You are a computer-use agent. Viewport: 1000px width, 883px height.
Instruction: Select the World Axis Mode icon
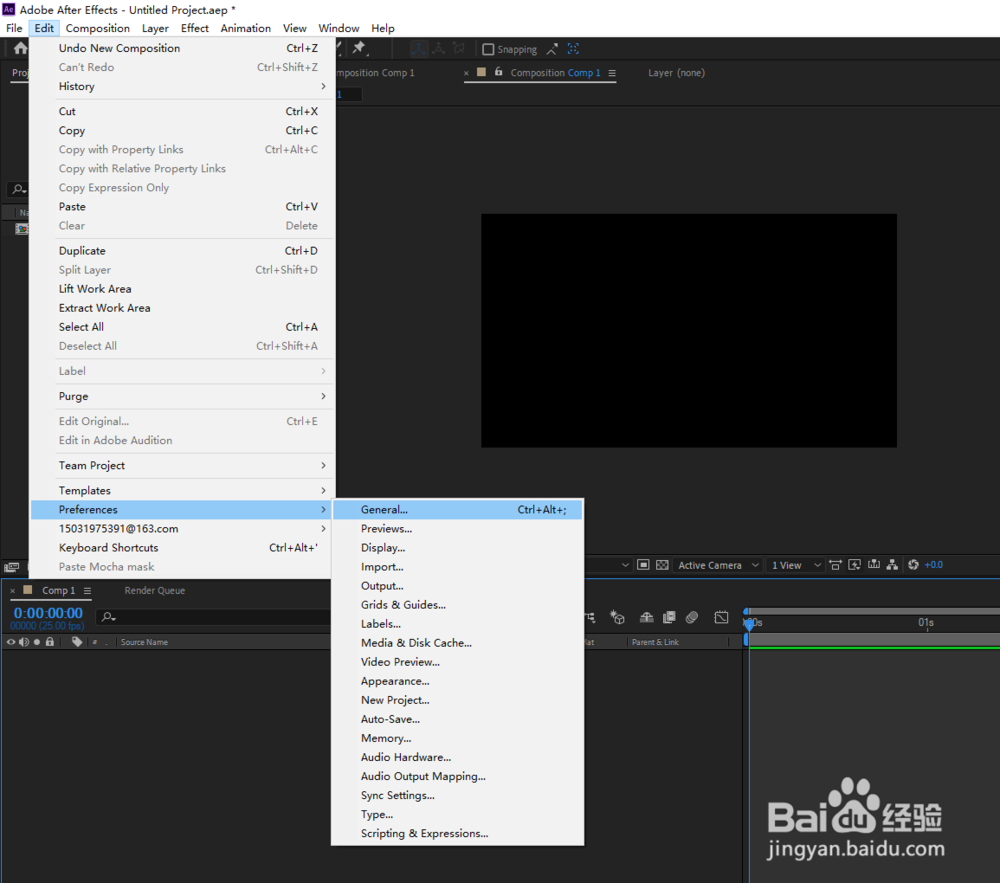(x=439, y=48)
